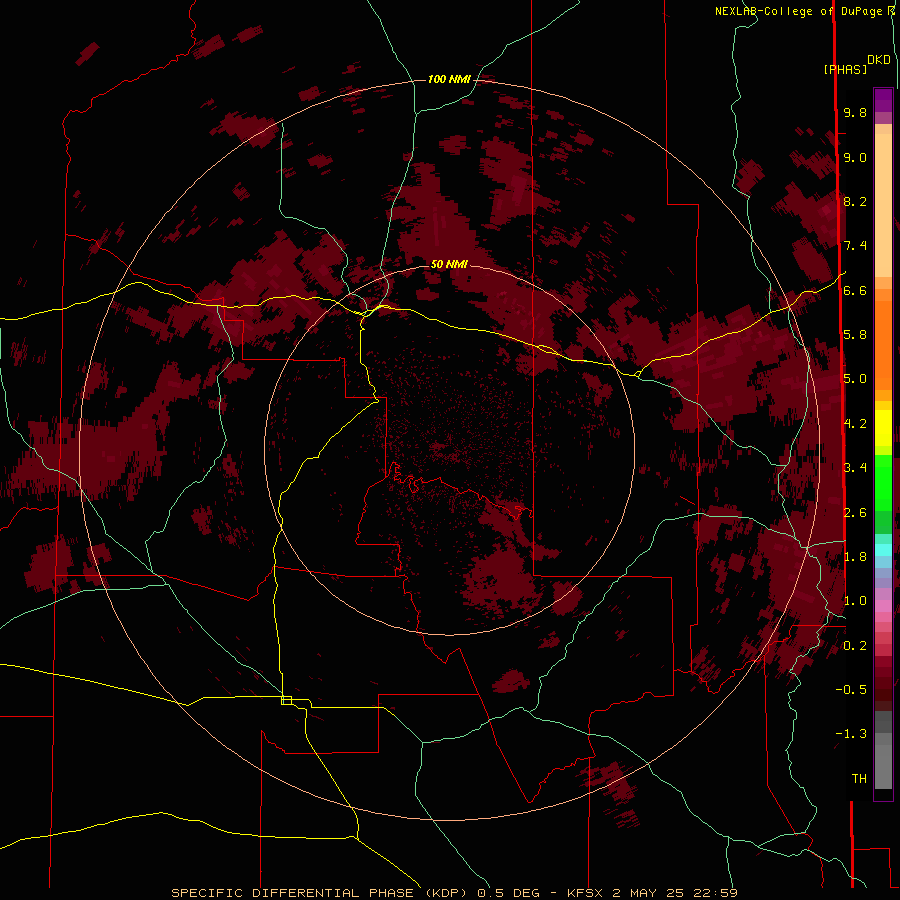Viewport: 900px width, 900px height.
Task: Pick the bright green band of the scale
Action: point(883,484)
